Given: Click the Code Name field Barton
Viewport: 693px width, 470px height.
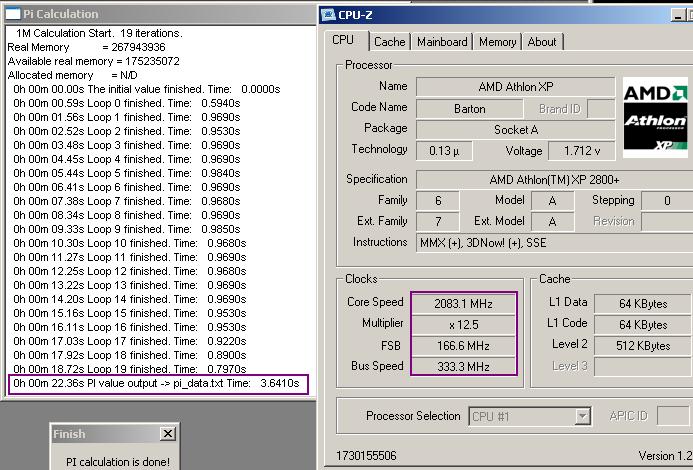Looking at the screenshot, I should point(469,109).
